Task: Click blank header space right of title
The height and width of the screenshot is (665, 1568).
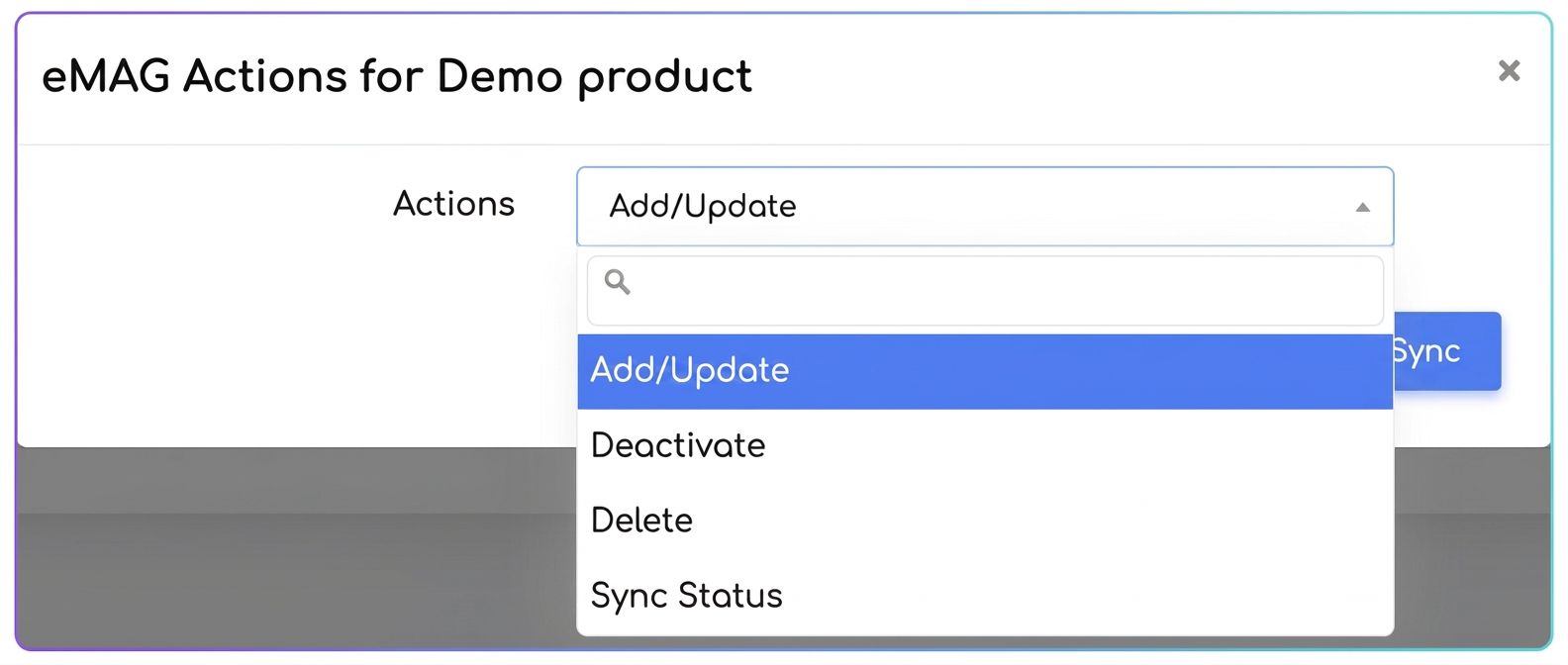Action: [1119, 77]
